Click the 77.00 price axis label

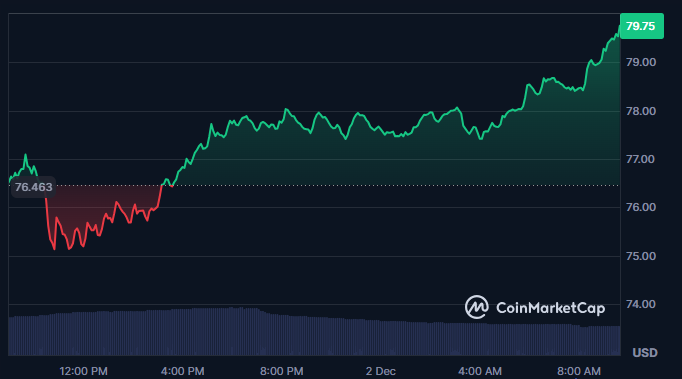[641, 159]
